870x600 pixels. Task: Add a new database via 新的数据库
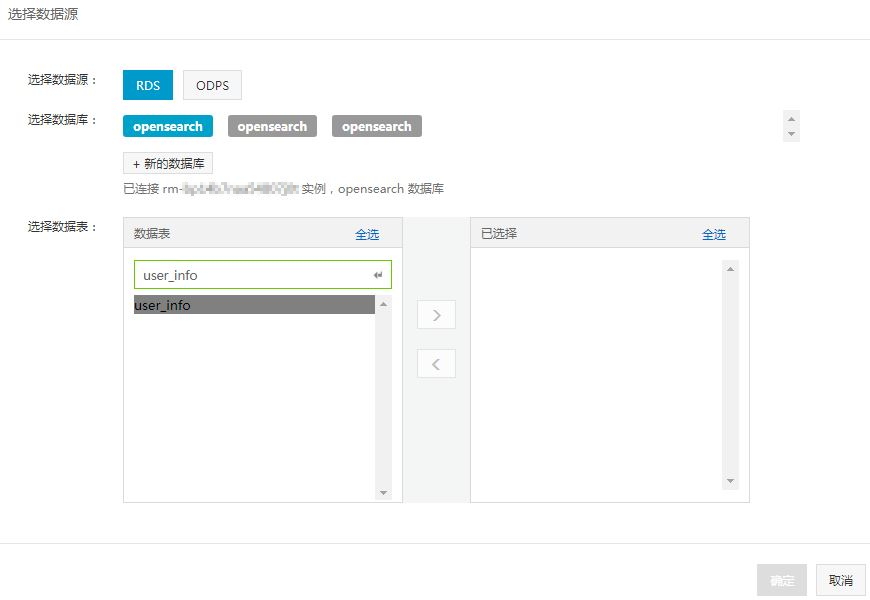(168, 163)
